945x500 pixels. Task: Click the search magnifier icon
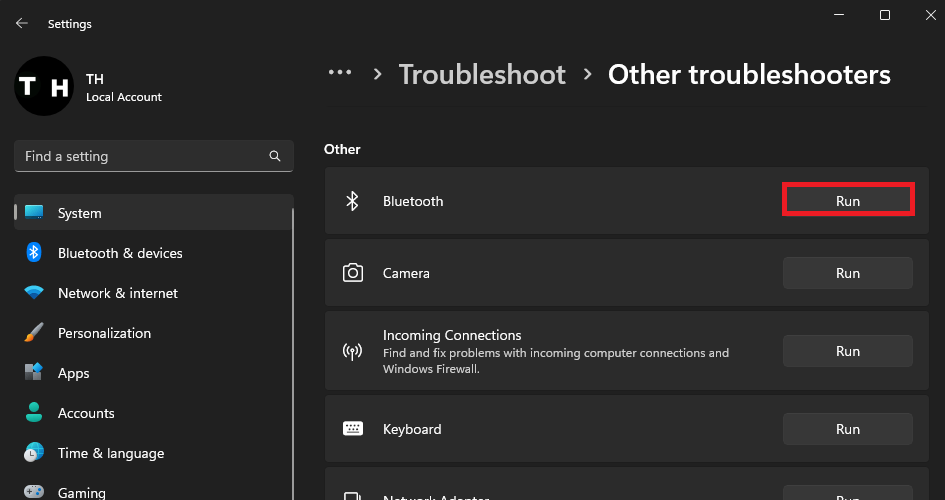[275, 156]
